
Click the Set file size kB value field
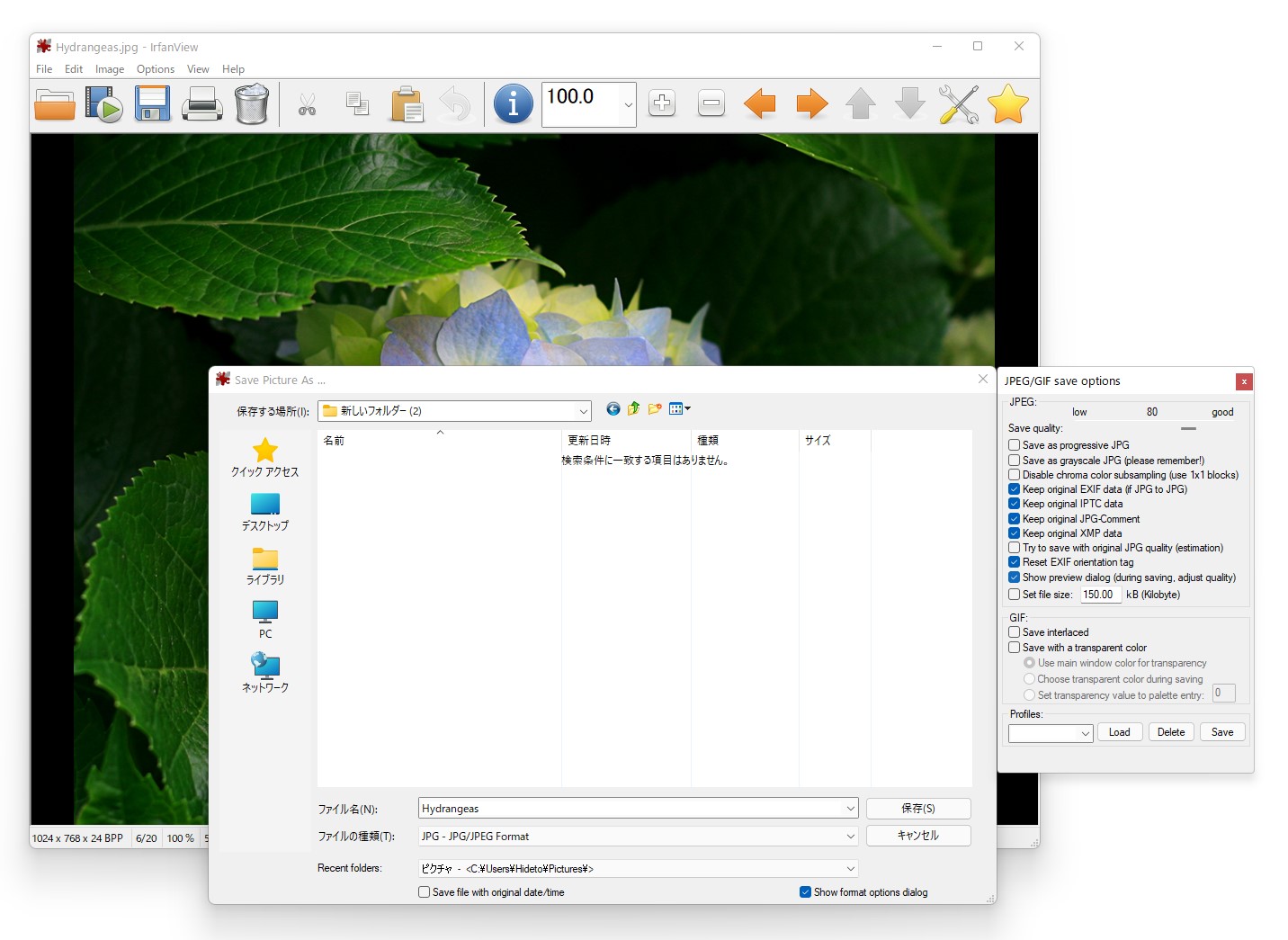point(1101,595)
